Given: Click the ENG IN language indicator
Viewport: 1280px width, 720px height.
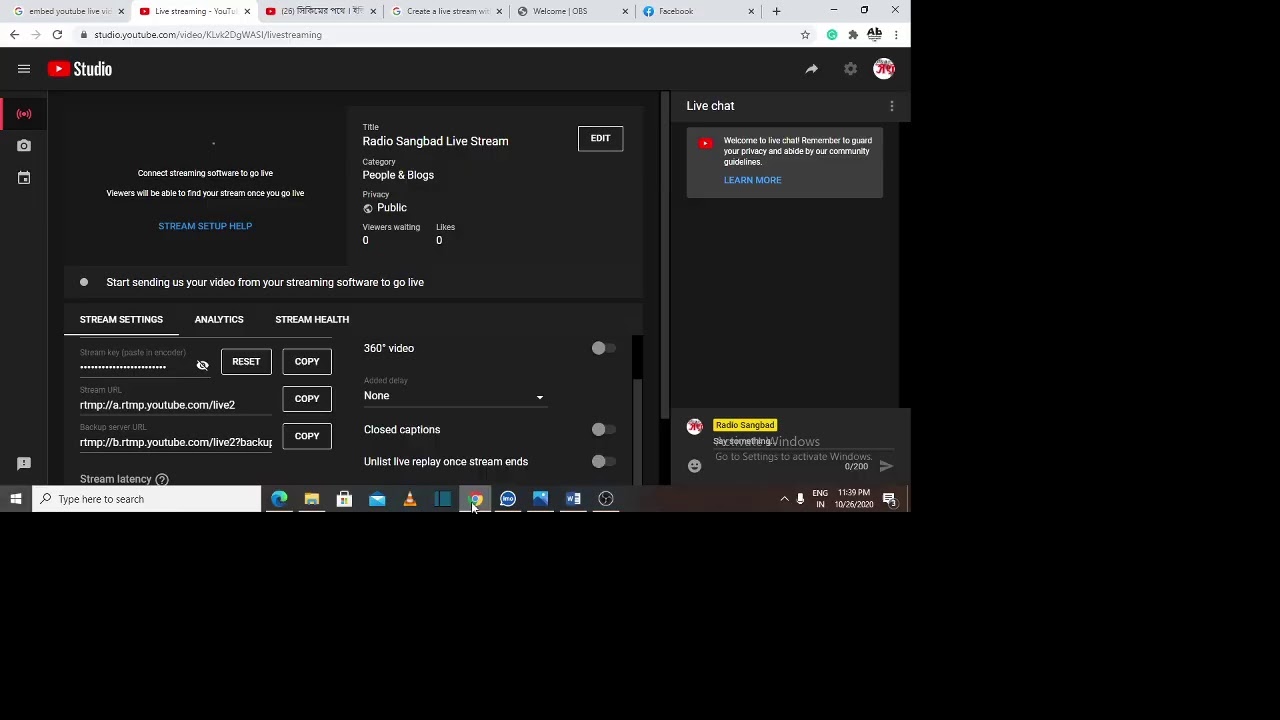Looking at the screenshot, I should pyautogui.click(x=820, y=499).
